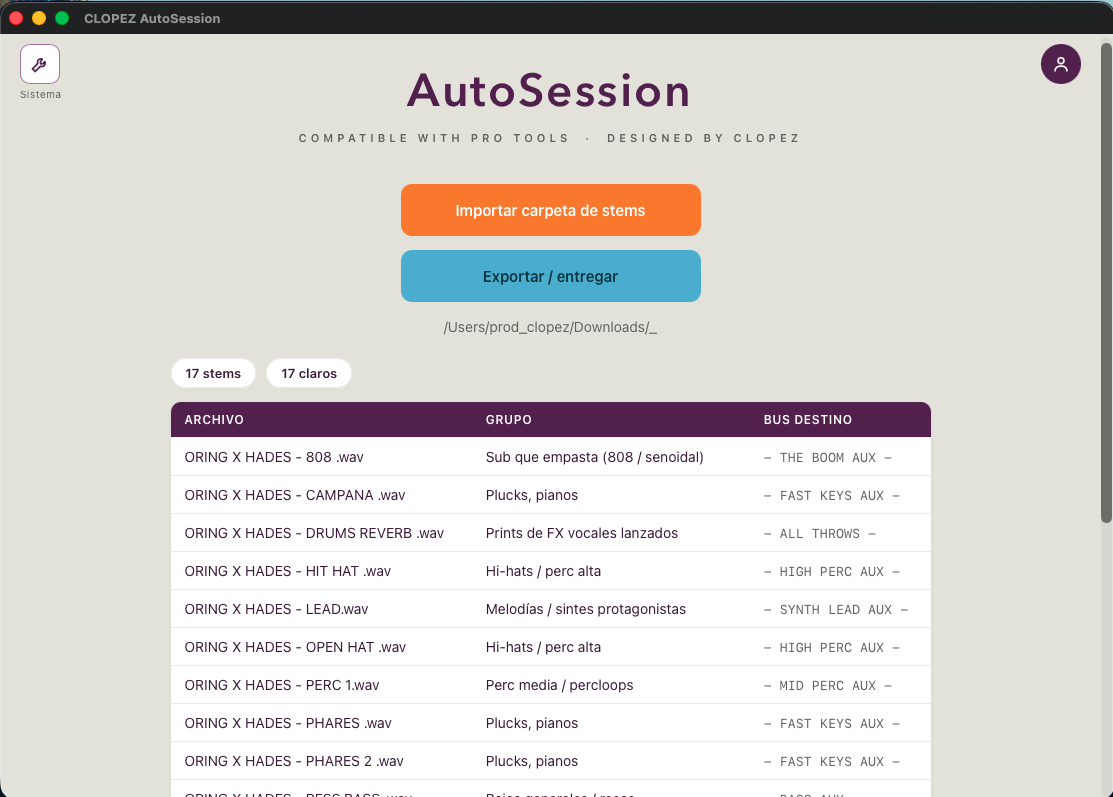Select row ORING X HADES - HIT HAT .wav
Image resolution: width=1113 pixels, height=797 pixels.
tap(551, 571)
